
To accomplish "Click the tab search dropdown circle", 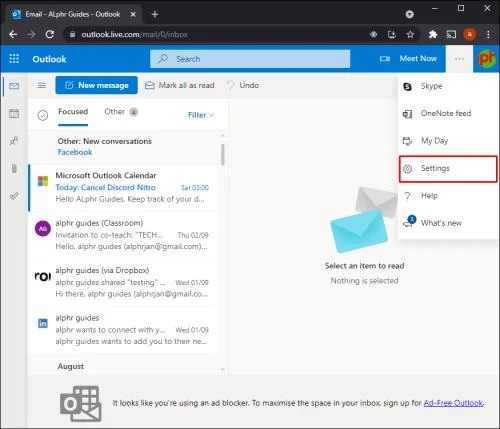I will 410,14.
